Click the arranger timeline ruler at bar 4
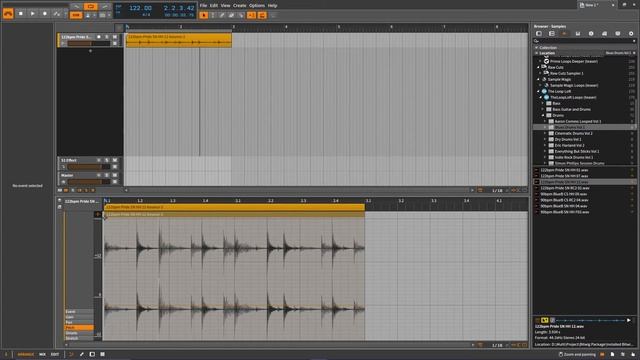The width and height of the screenshot is (640, 360). 286,27
